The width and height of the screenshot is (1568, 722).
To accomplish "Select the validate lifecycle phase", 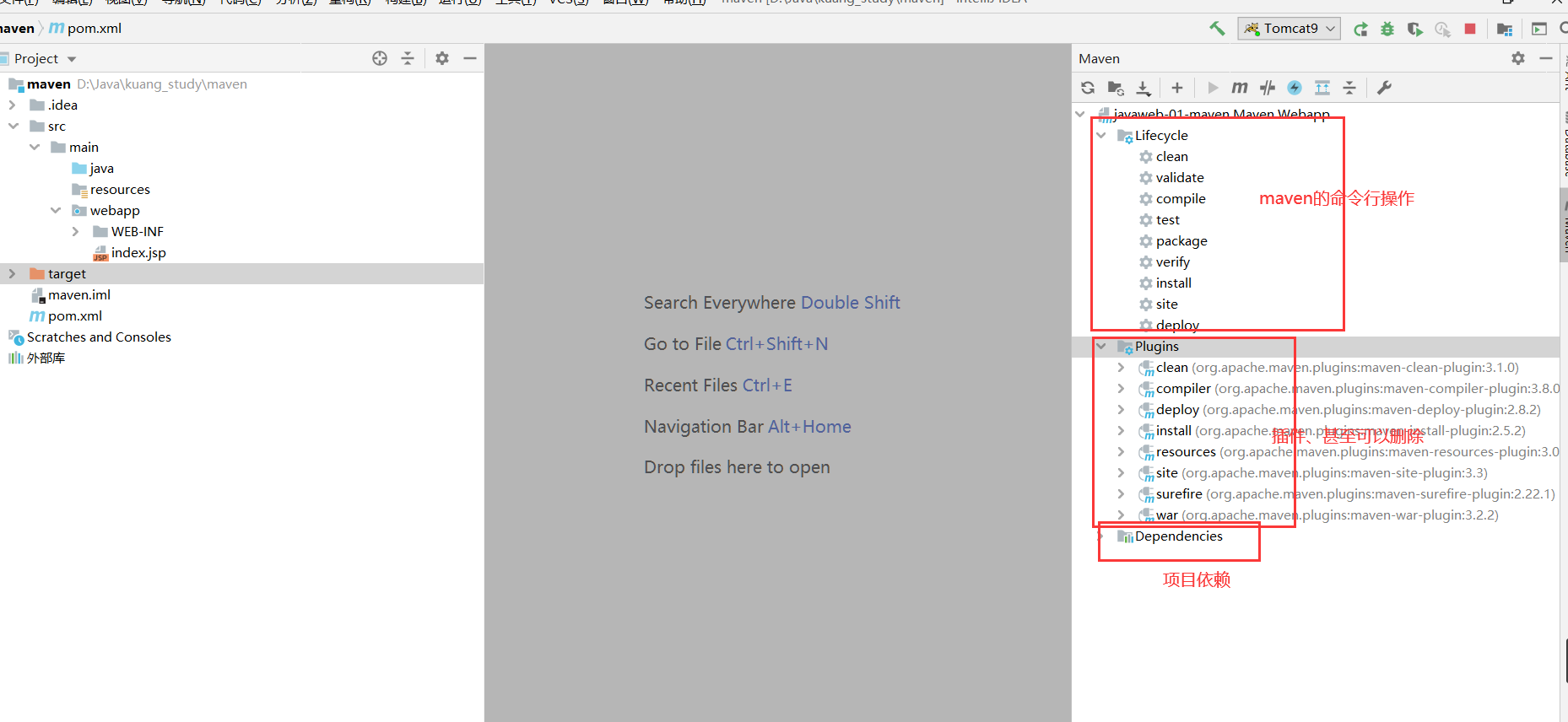I will (1171, 178).
